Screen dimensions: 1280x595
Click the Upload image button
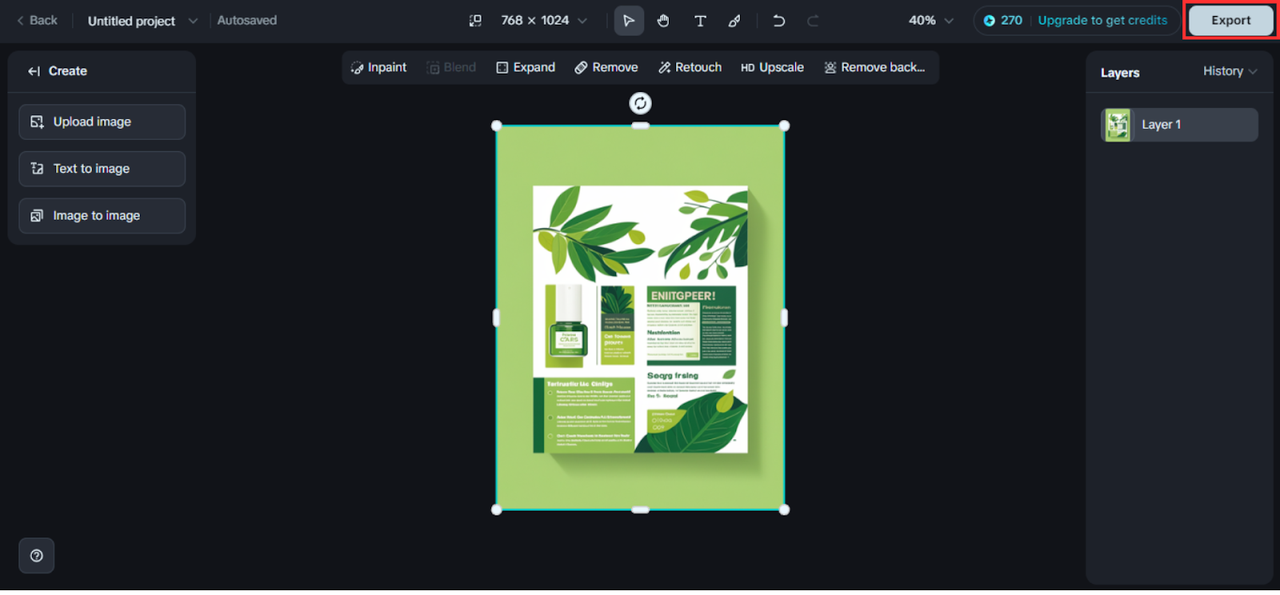pyautogui.click(x=102, y=122)
